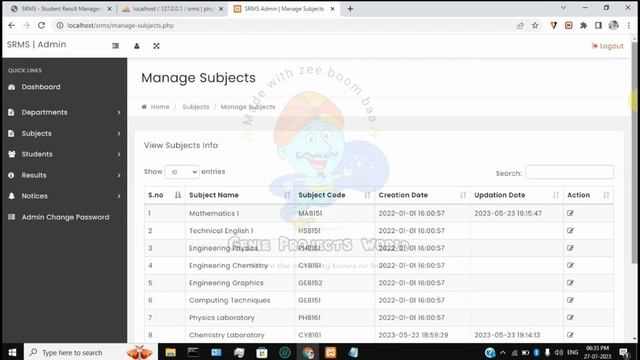Open XAMPP from the taskbar
The width and height of the screenshot is (640, 360).
pos(331,352)
